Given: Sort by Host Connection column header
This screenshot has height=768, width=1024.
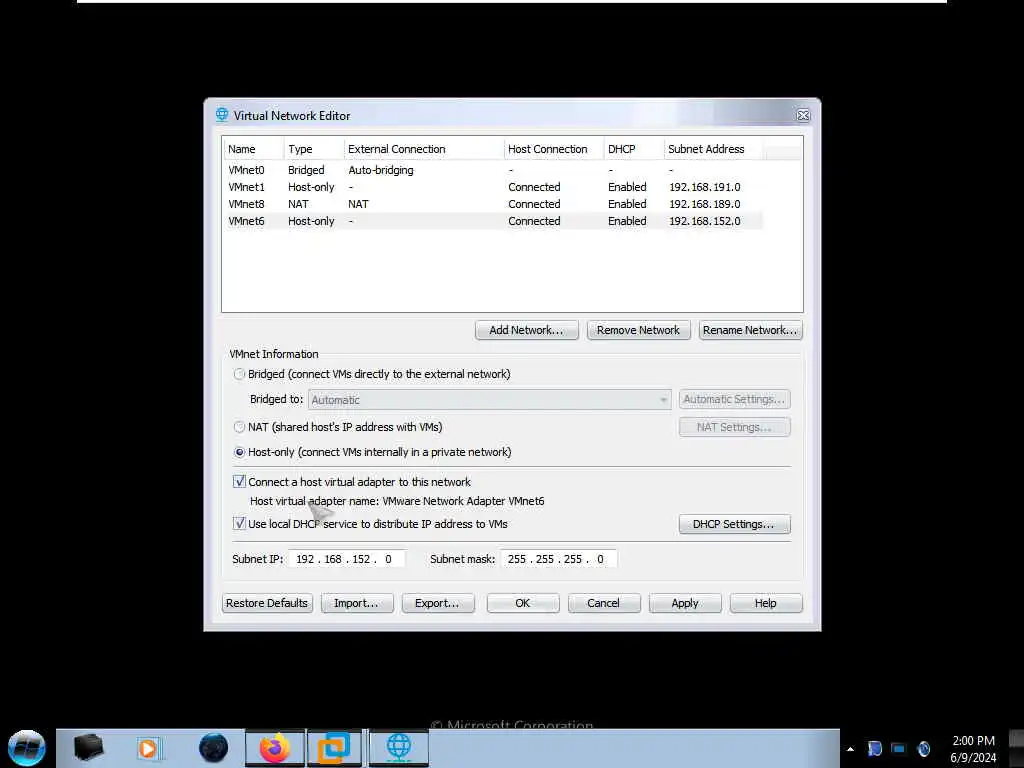Looking at the screenshot, I should (554, 149).
